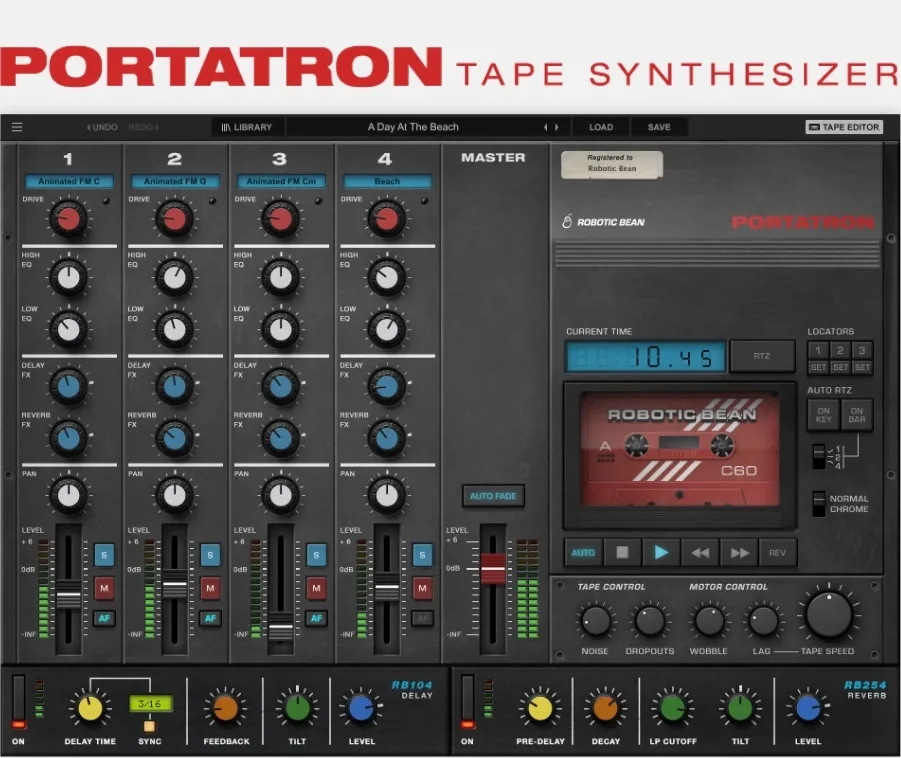Click track 4 Low EQ knob

[x=387, y=330]
